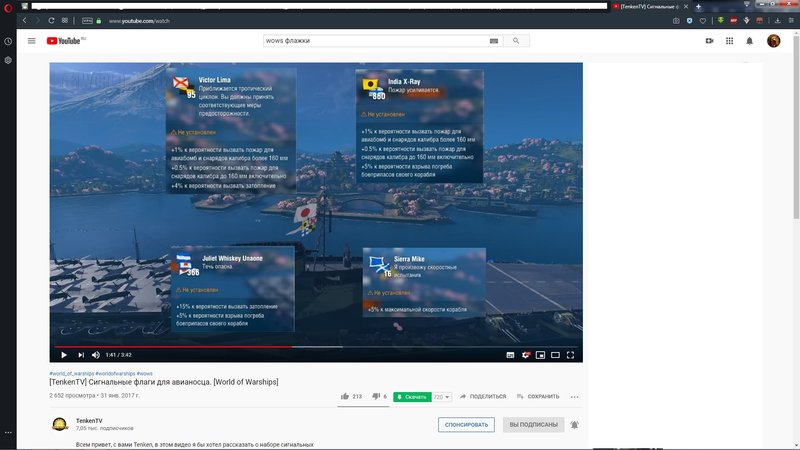The height and width of the screenshot is (450, 800).
Task: Open ad blocker shield icon
Action: point(689,21)
